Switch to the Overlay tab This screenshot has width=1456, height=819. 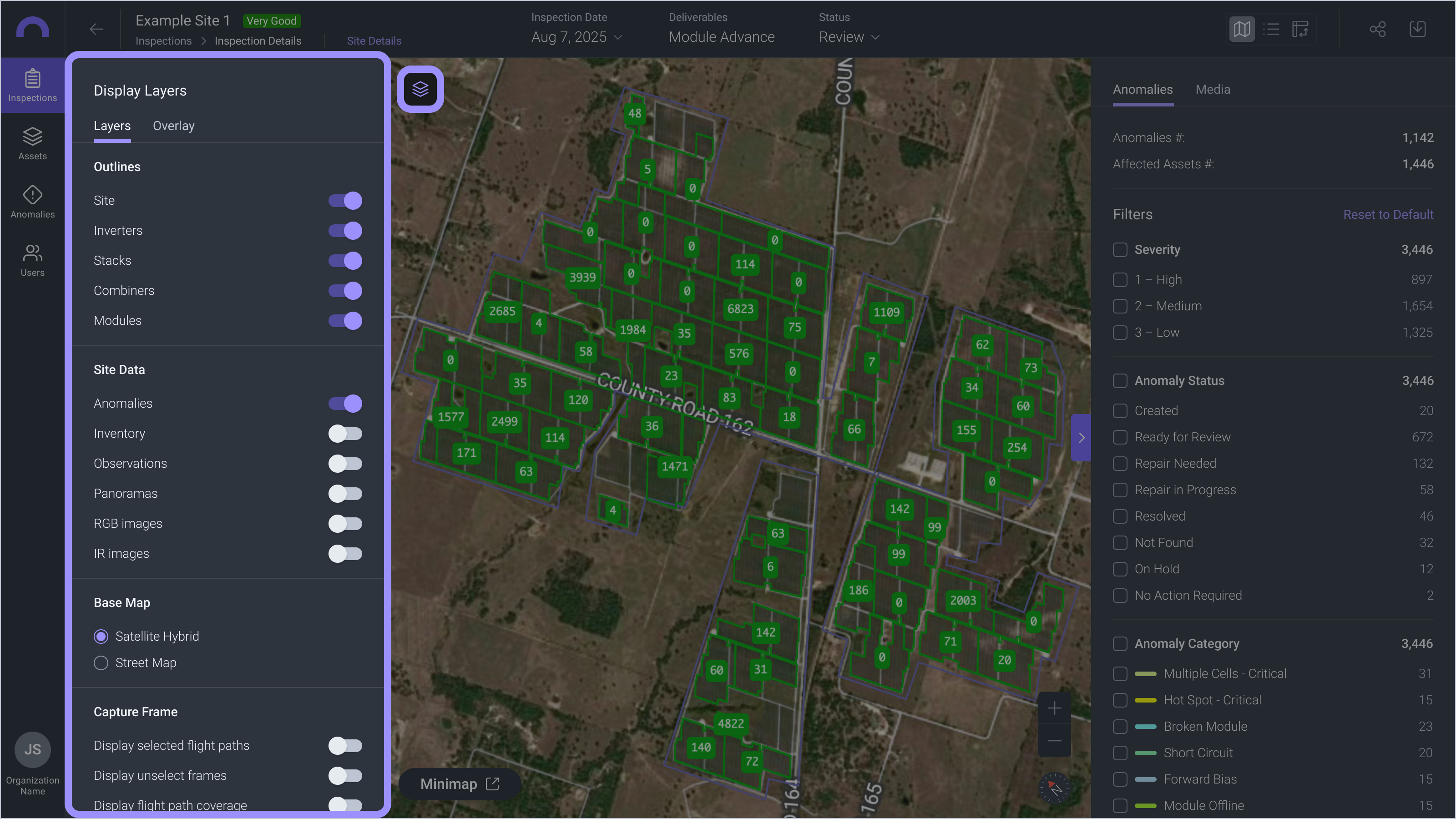pyautogui.click(x=173, y=126)
